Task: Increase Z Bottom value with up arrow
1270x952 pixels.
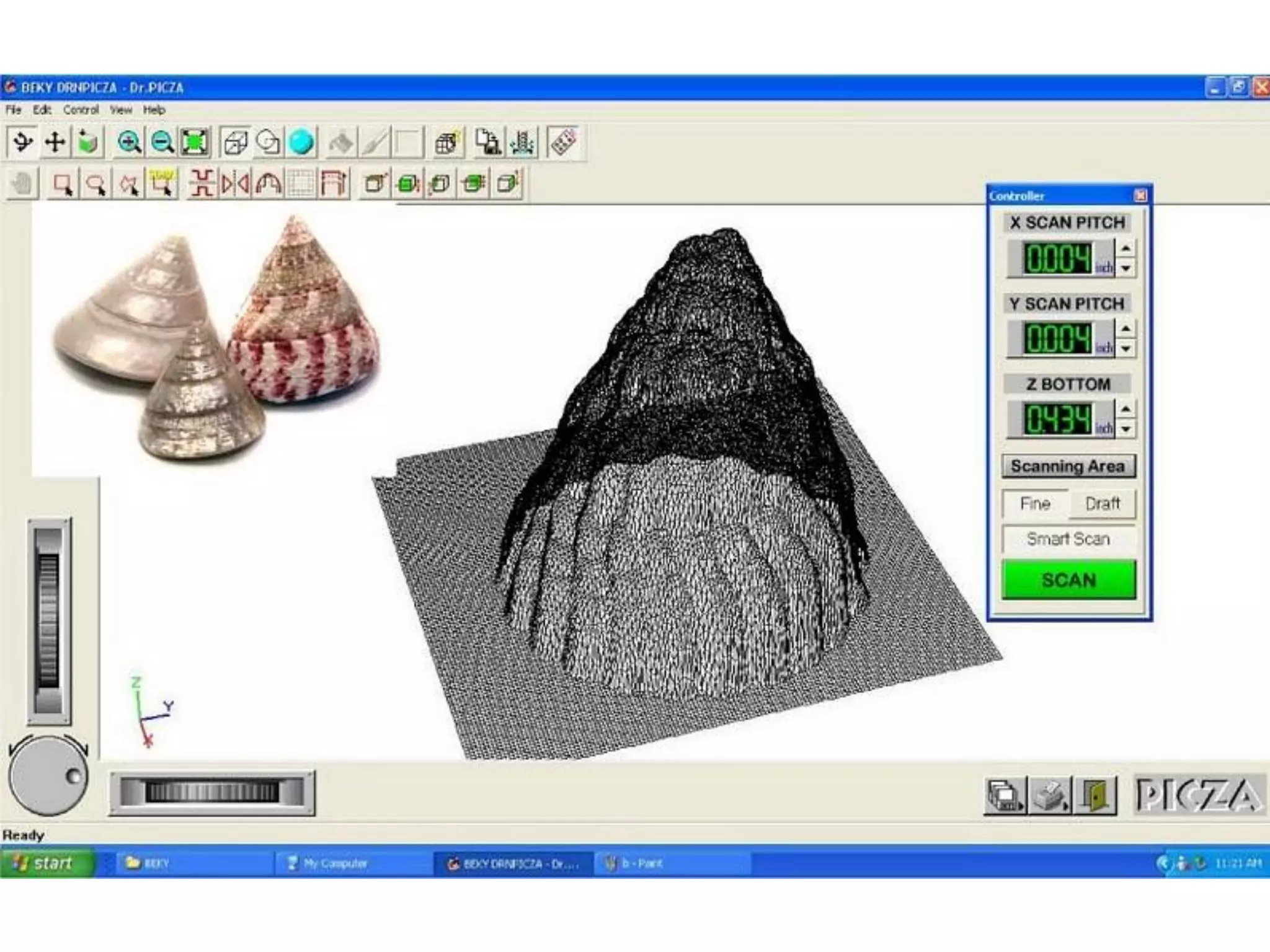Action: pyautogui.click(x=1126, y=408)
